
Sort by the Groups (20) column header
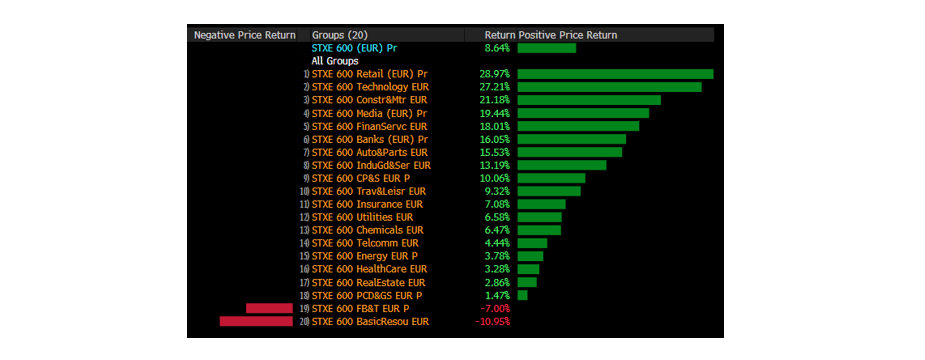pos(339,35)
